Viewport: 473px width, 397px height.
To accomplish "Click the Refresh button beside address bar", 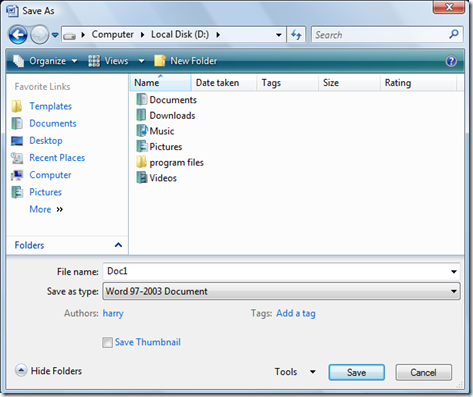I will click(x=296, y=35).
